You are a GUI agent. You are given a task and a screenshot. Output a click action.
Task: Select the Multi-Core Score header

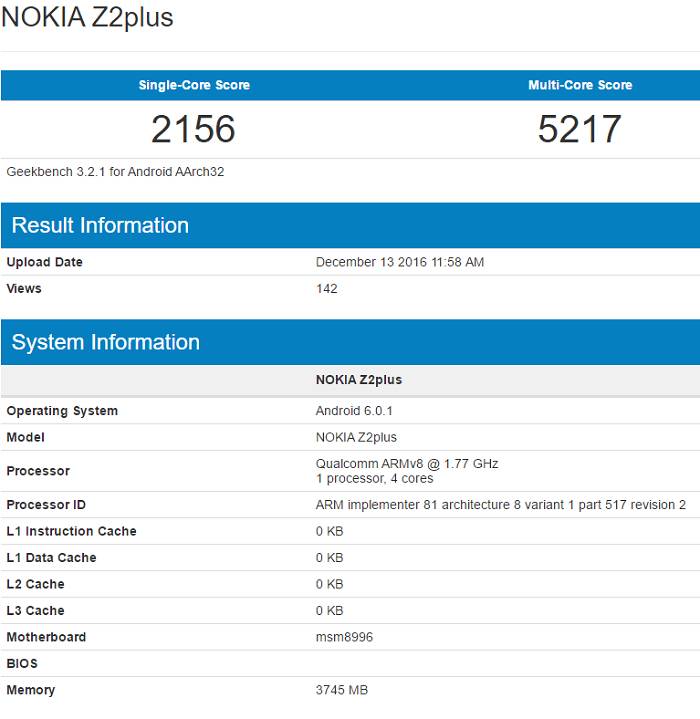[x=580, y=85]
